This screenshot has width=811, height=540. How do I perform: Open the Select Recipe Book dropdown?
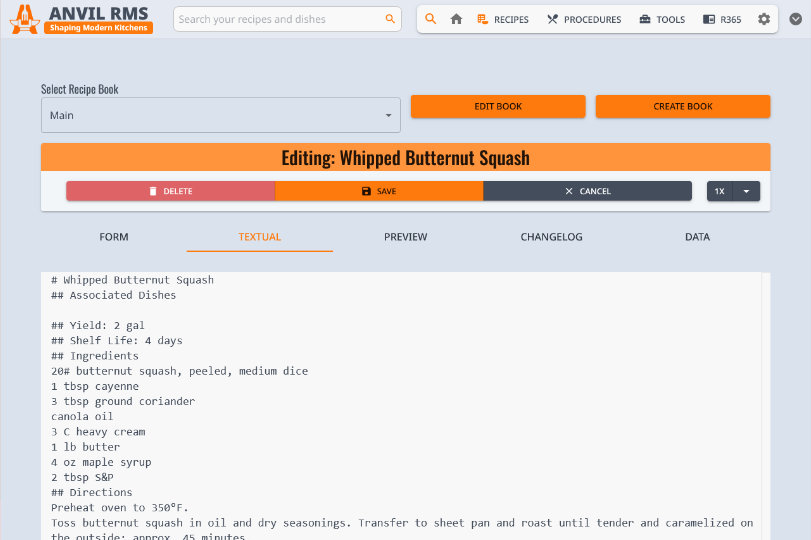tap(220, 115)
